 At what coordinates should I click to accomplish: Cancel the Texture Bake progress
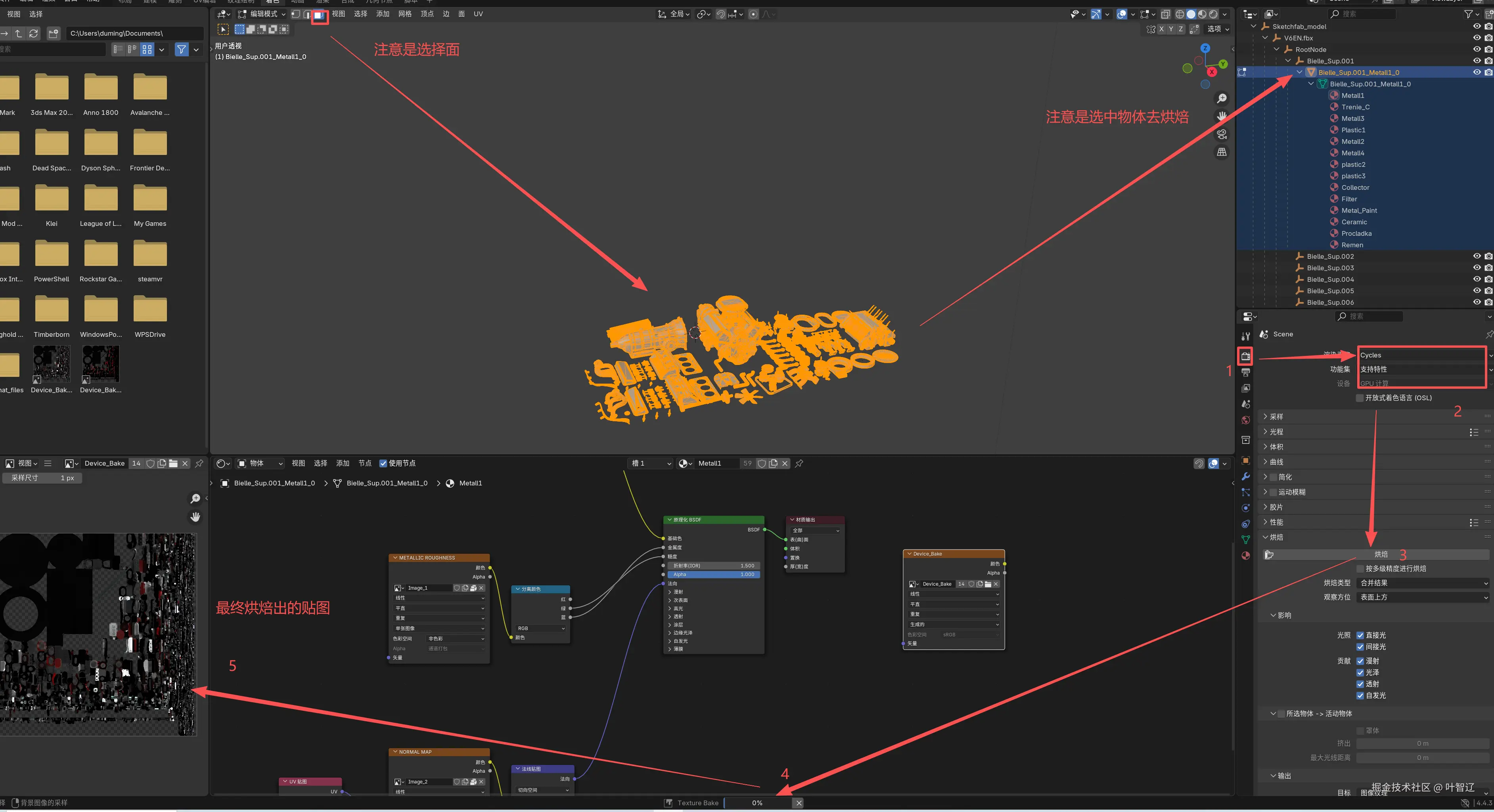pyautogui.click(x=799, y=803)
